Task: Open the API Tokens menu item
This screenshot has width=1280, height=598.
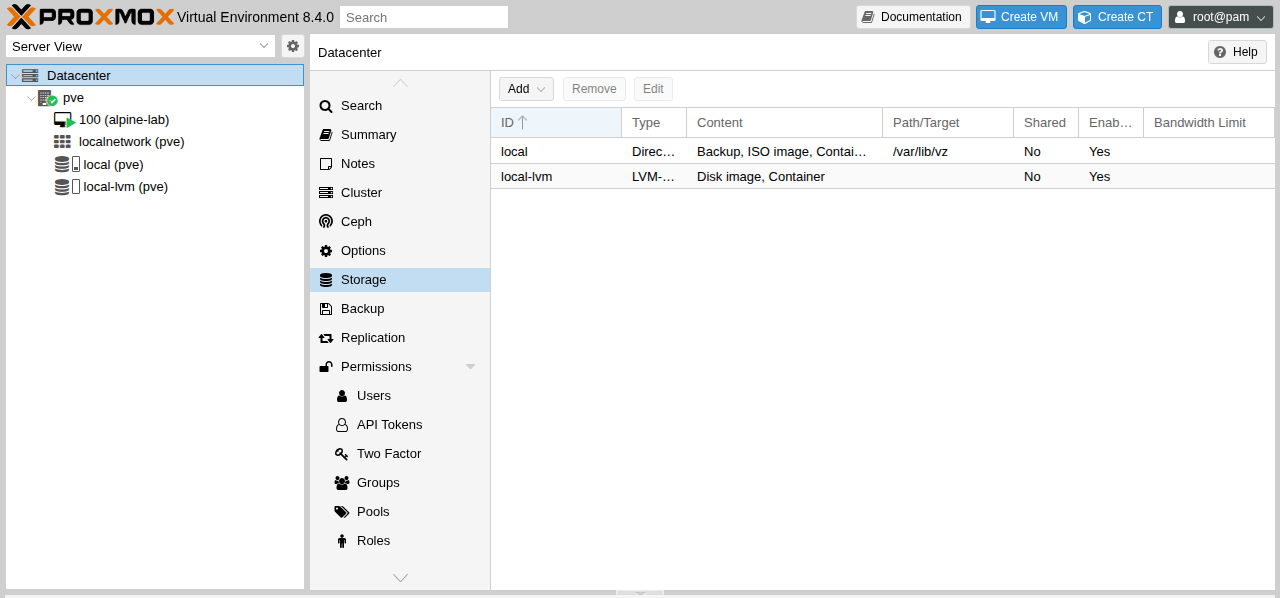Action: (400, 425)
